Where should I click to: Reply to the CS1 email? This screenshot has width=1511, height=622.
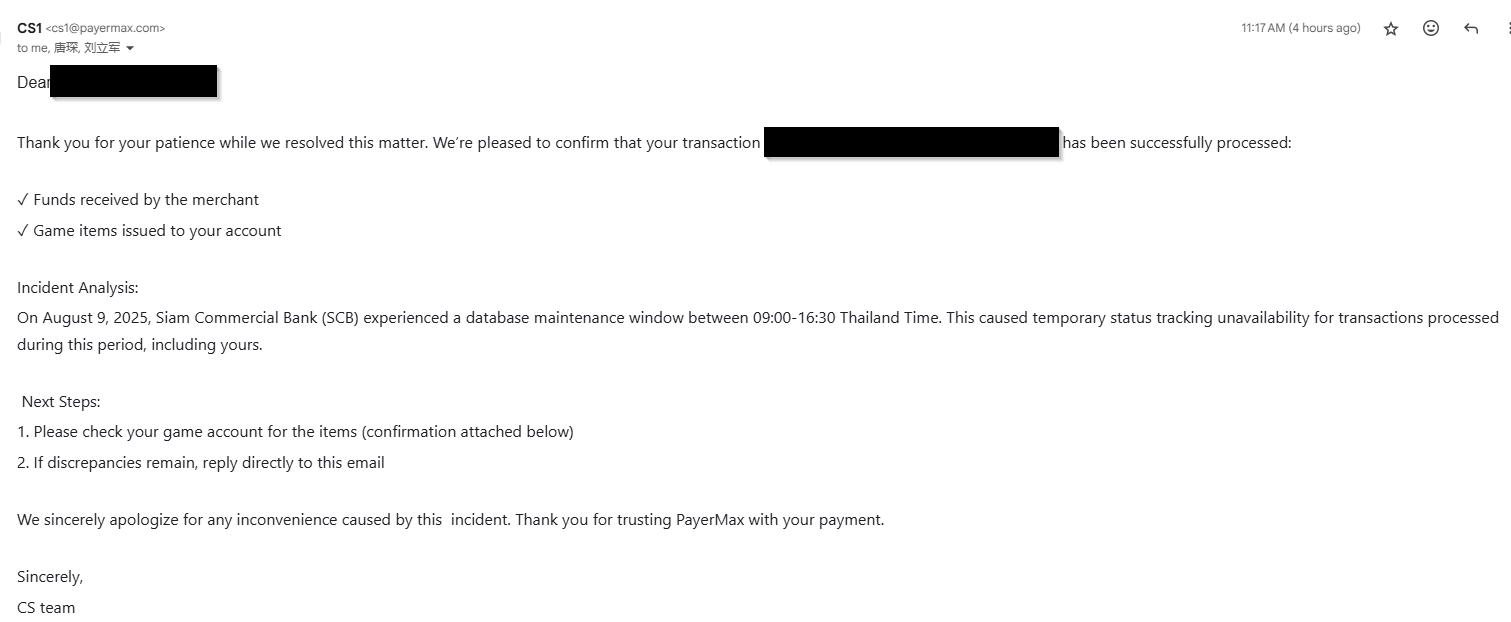pyautogui.click(x=1471, y=29)
